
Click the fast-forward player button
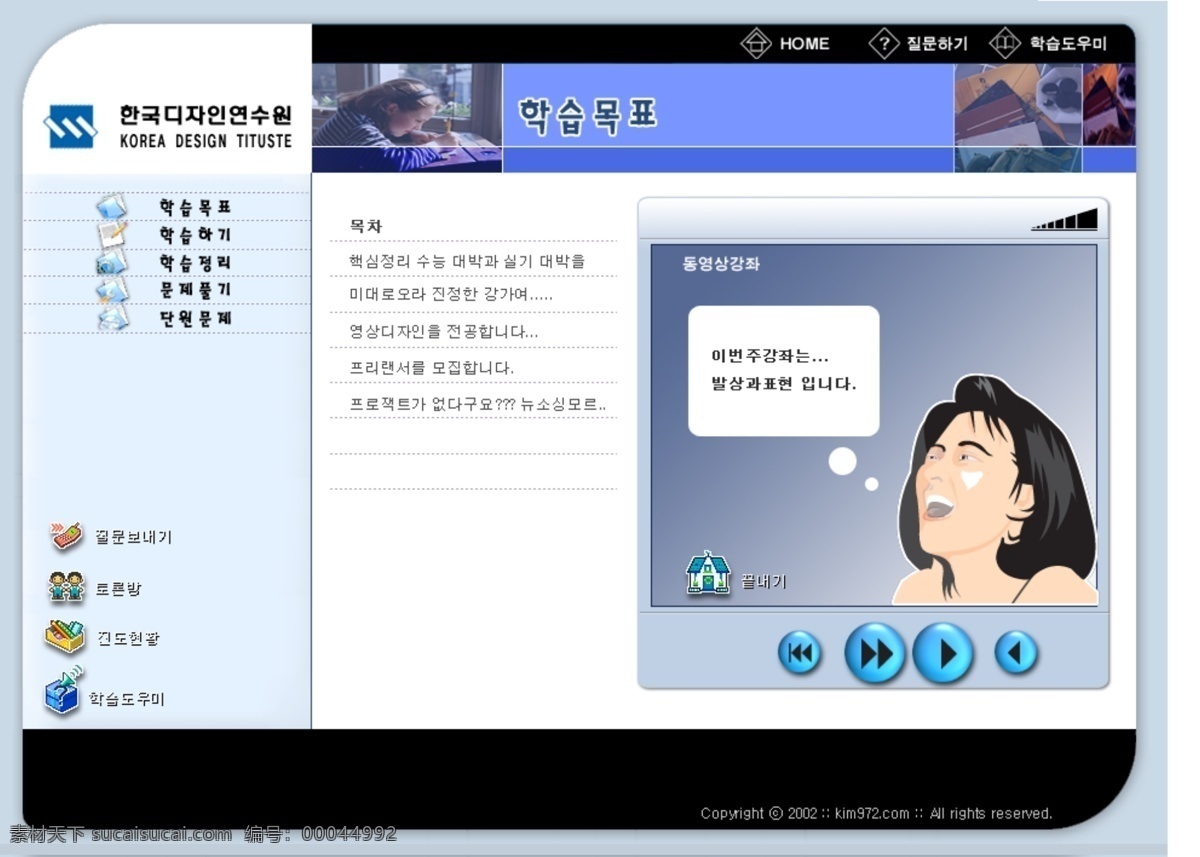pyautogui.click(x=875, y=654)
